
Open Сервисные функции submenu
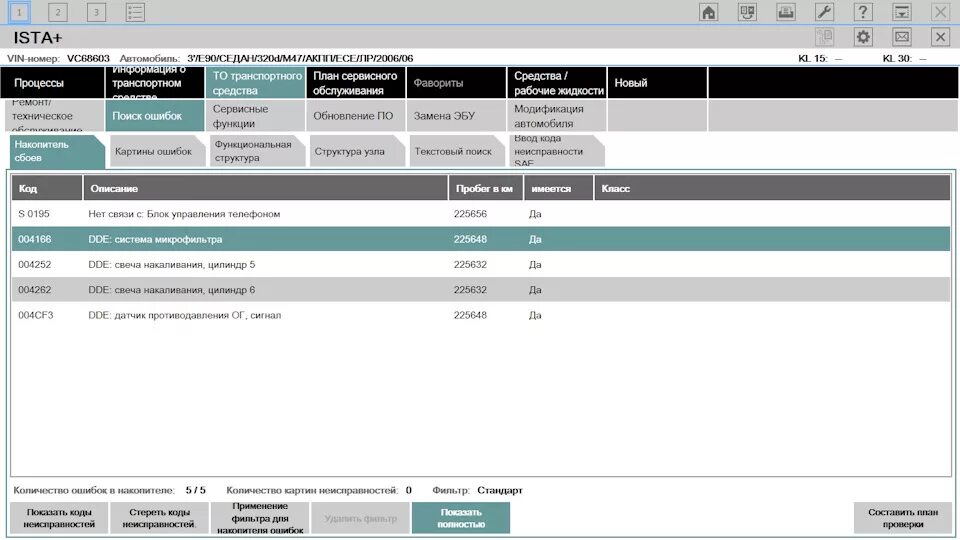coord(255,116)
